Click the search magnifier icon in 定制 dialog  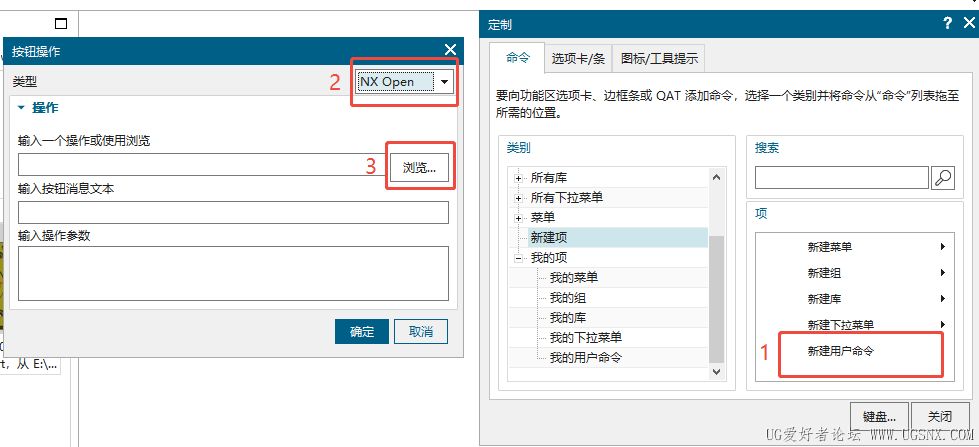(x=943, y=178)
